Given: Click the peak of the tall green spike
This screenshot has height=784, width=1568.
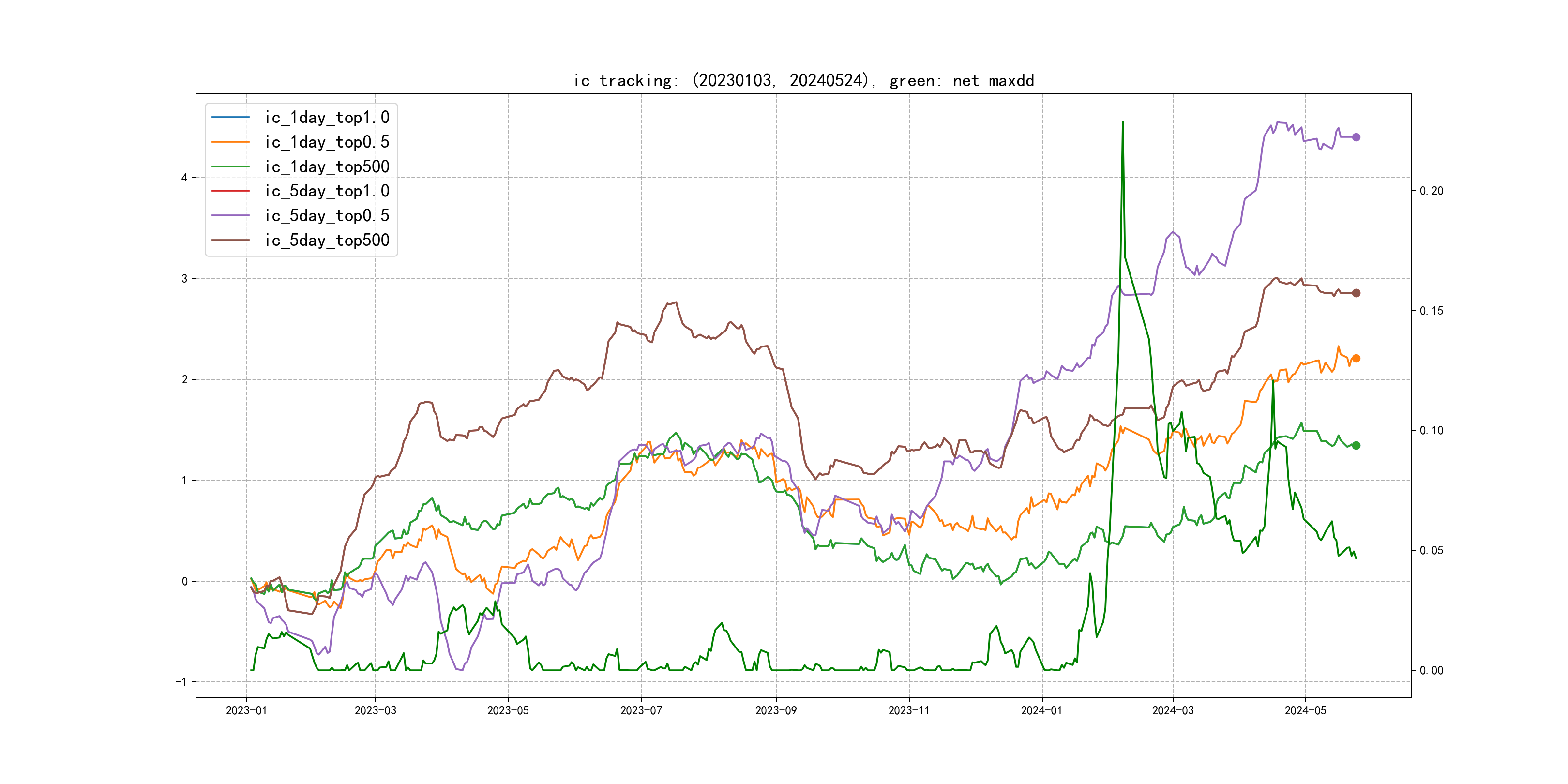Looking at the screenshot, I should [x=1122, y=122].
